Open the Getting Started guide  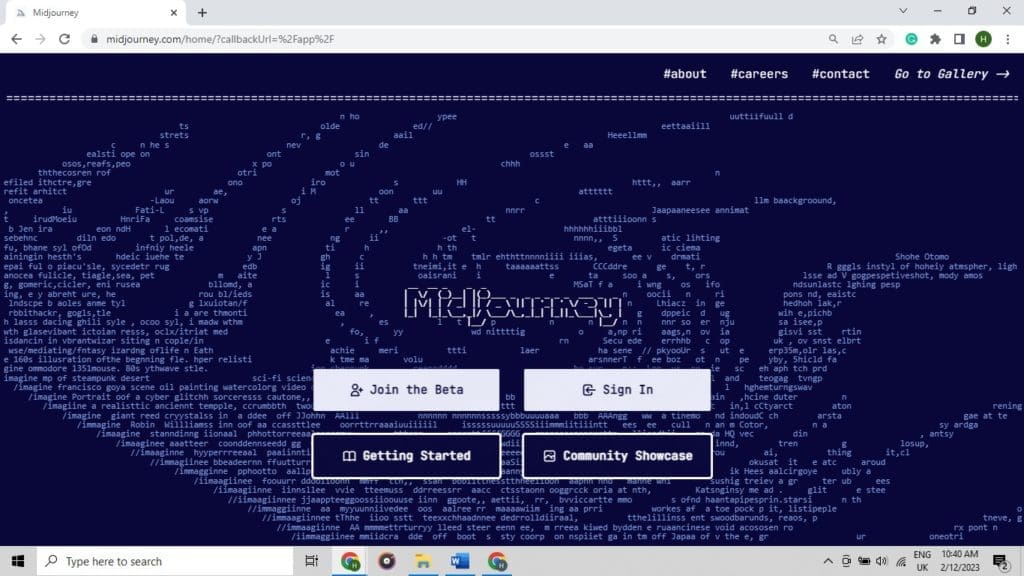tap(406, 456)
